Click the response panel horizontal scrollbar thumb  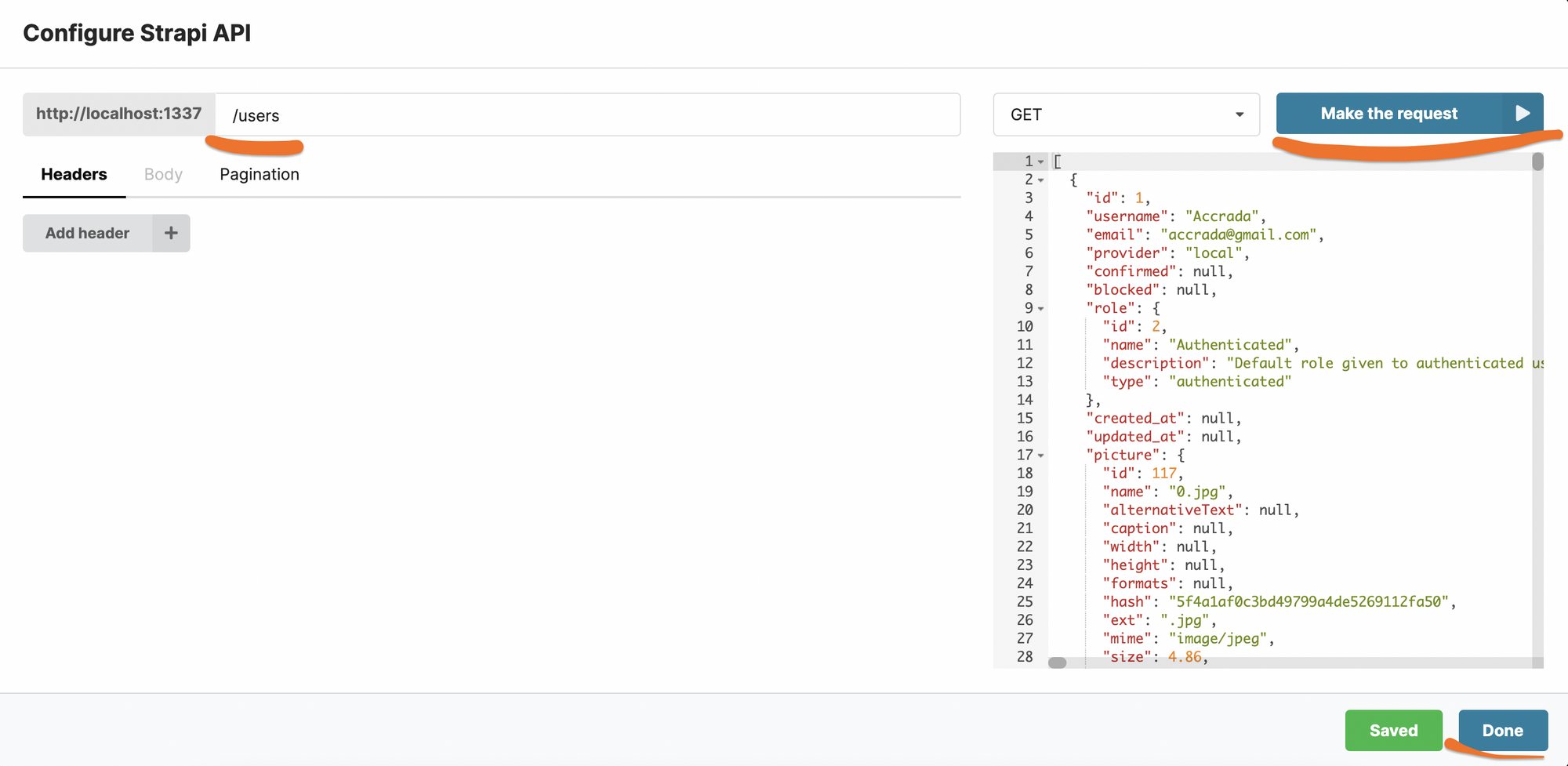pyautogui.click(x=1058, y=663)
